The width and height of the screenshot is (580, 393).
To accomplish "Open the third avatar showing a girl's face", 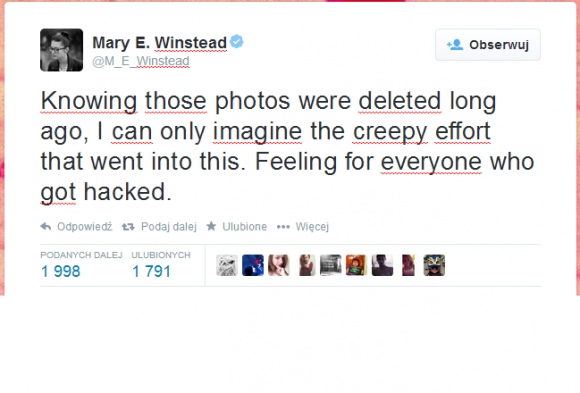I will [279, 265].
